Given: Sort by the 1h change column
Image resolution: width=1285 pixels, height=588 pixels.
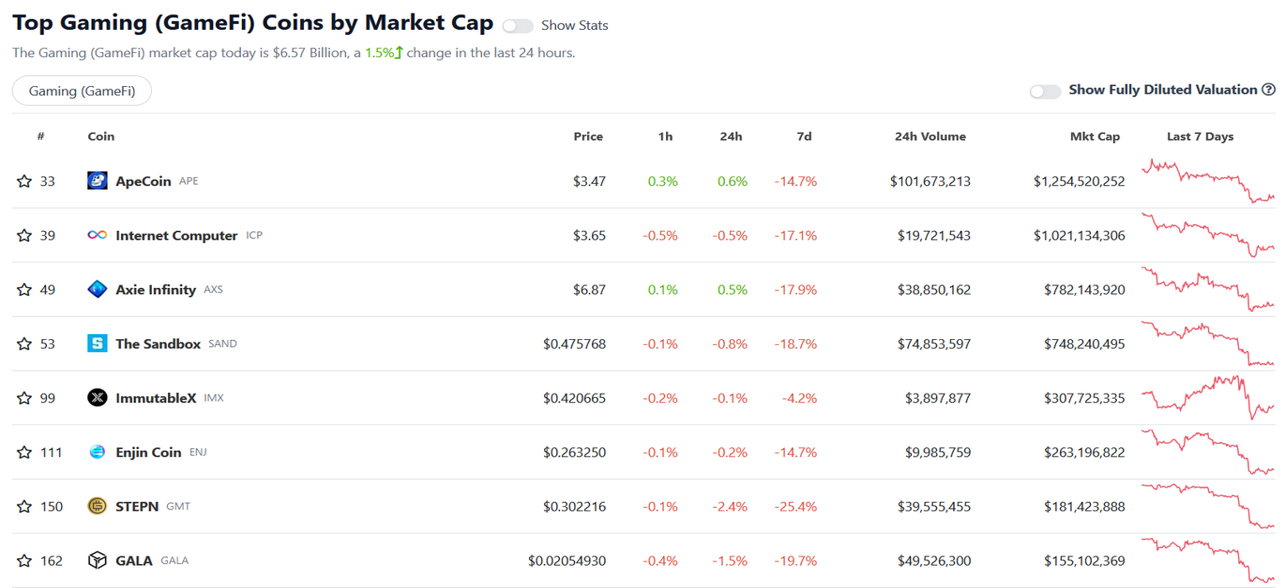Looking at the screenshot, I should (665, 136).
